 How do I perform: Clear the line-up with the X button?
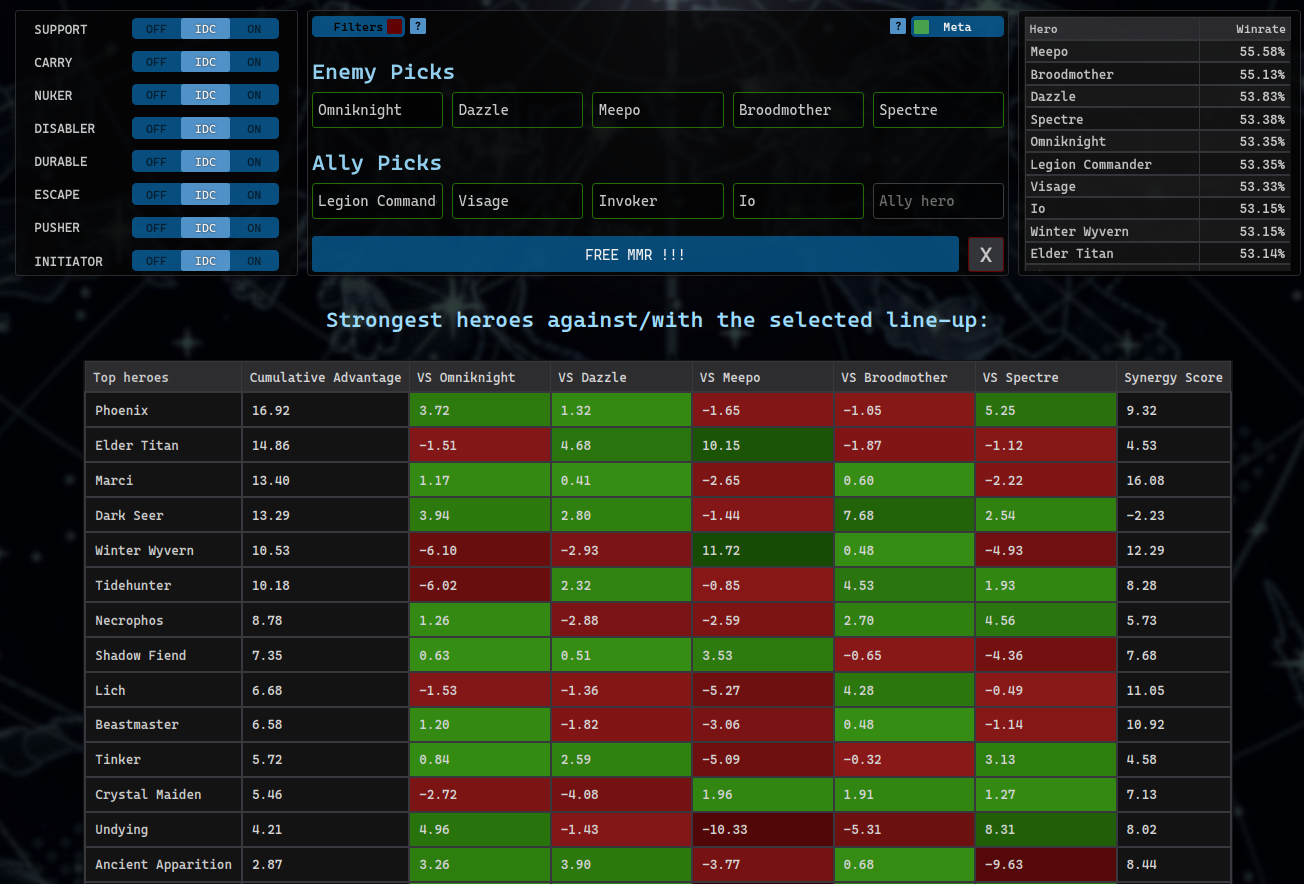point(985,255)
